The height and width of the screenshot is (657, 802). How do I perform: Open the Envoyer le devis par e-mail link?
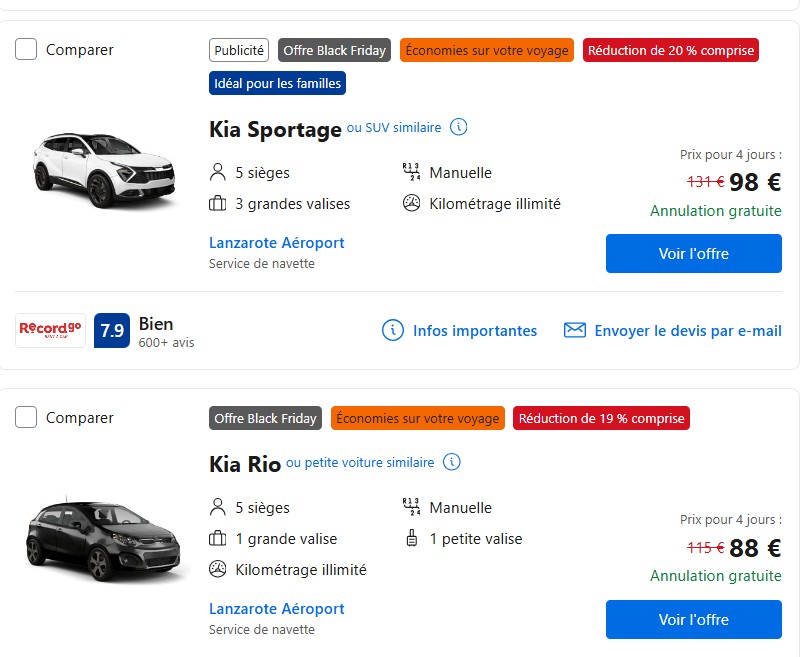click(x=688, y=330)
